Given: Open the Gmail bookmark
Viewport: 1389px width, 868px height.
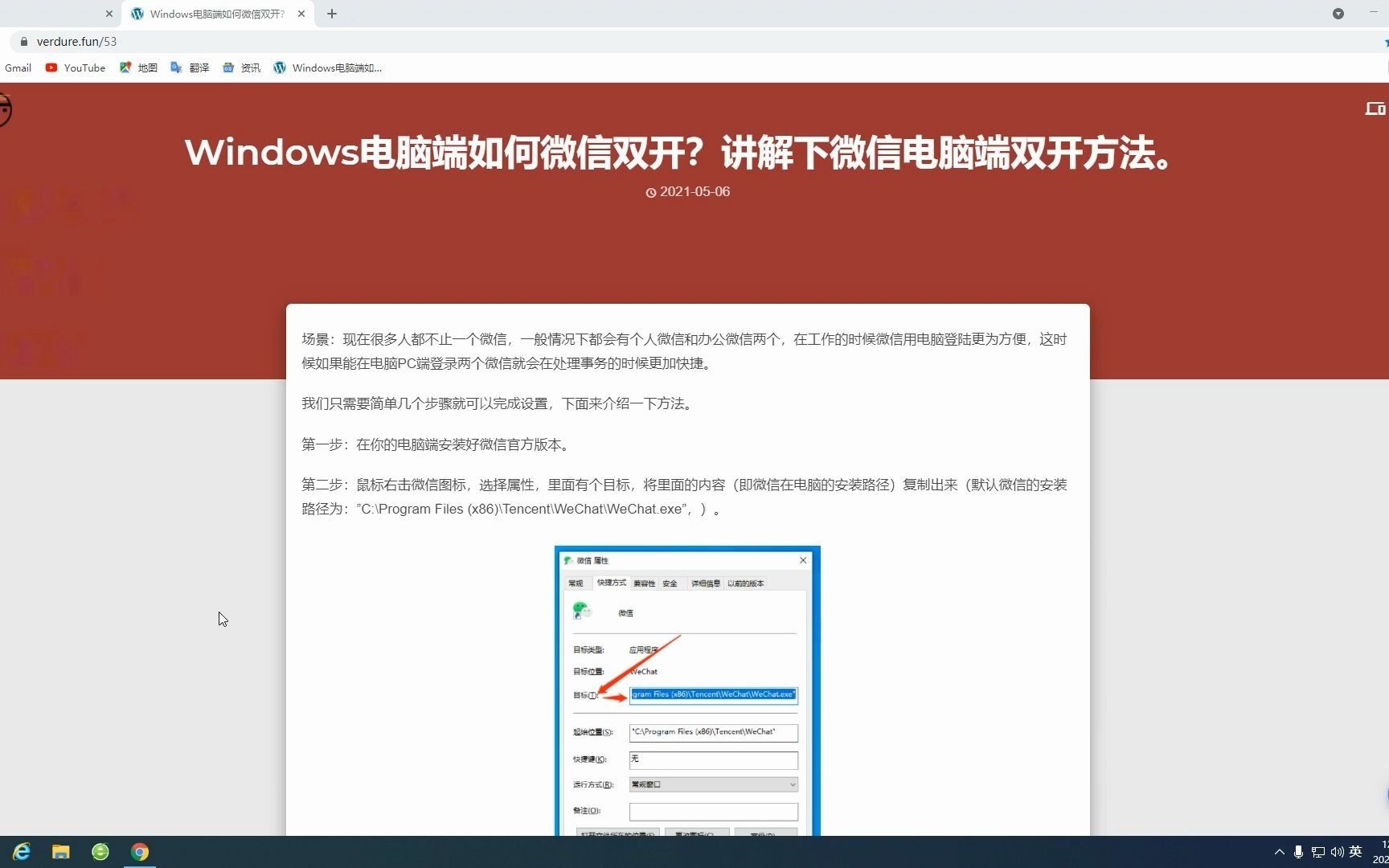Looking at the screenshot, I should coord(18,68).
